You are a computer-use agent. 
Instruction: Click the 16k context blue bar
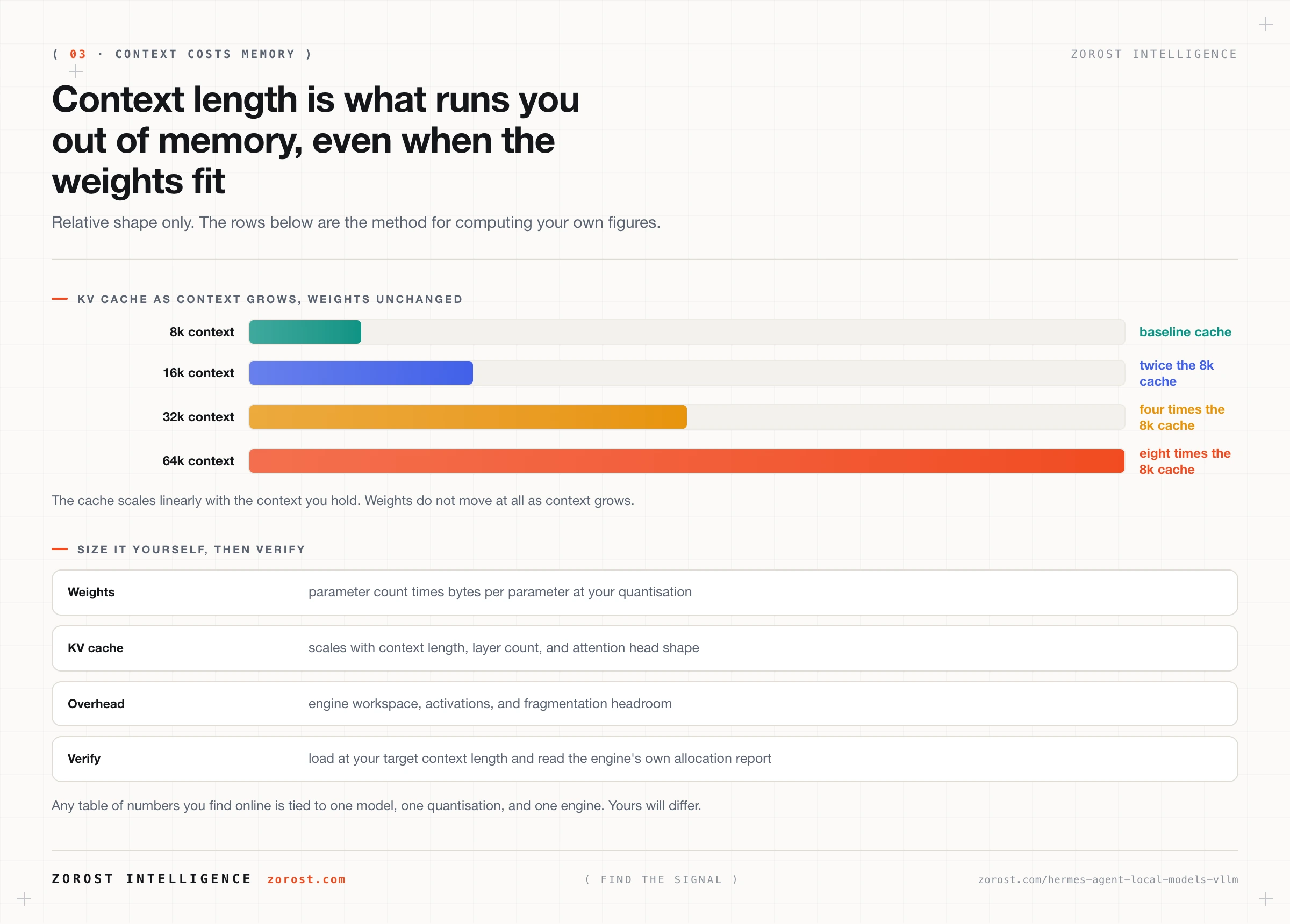pyautogui.click(x=361, y=373)
